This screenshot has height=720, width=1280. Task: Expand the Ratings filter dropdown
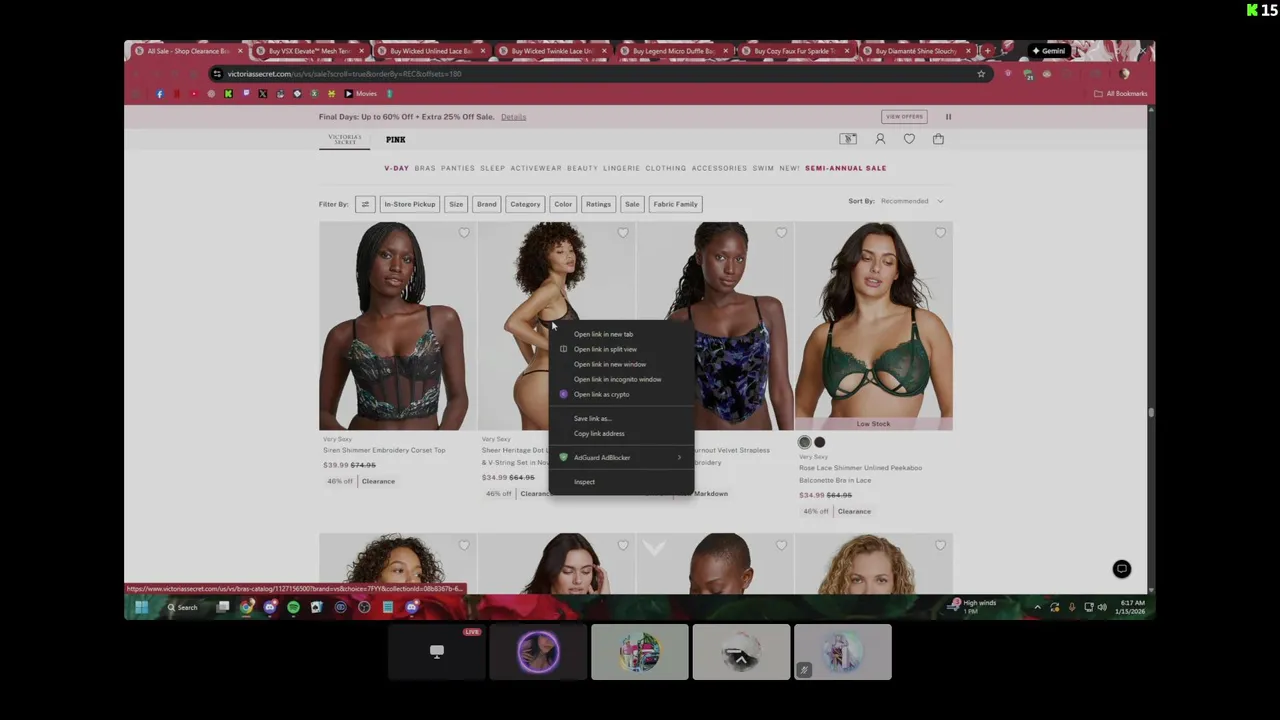click(x=598, y=204)
